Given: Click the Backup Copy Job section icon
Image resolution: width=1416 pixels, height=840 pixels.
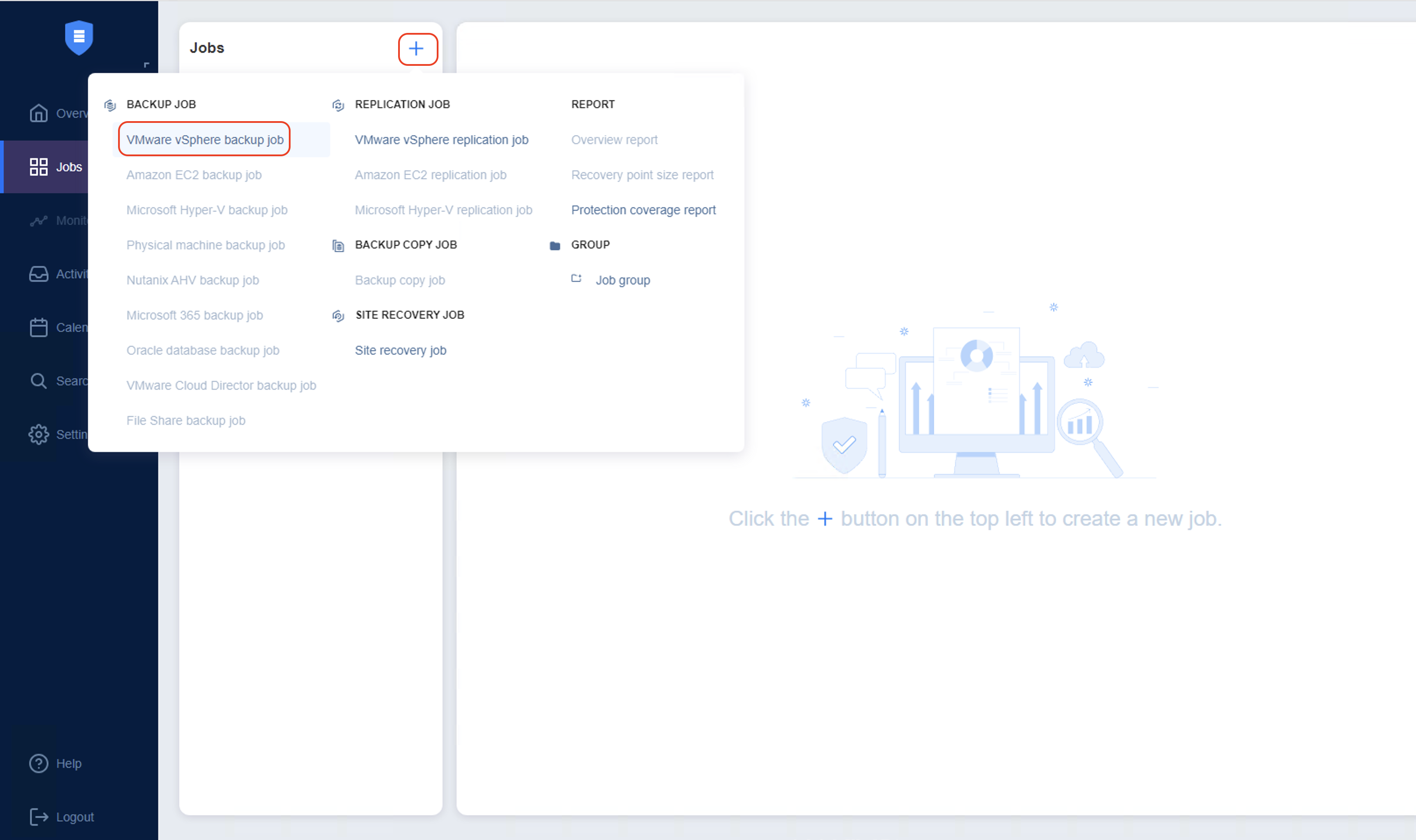Looking at the screenshot, I should tap(338, 245).
